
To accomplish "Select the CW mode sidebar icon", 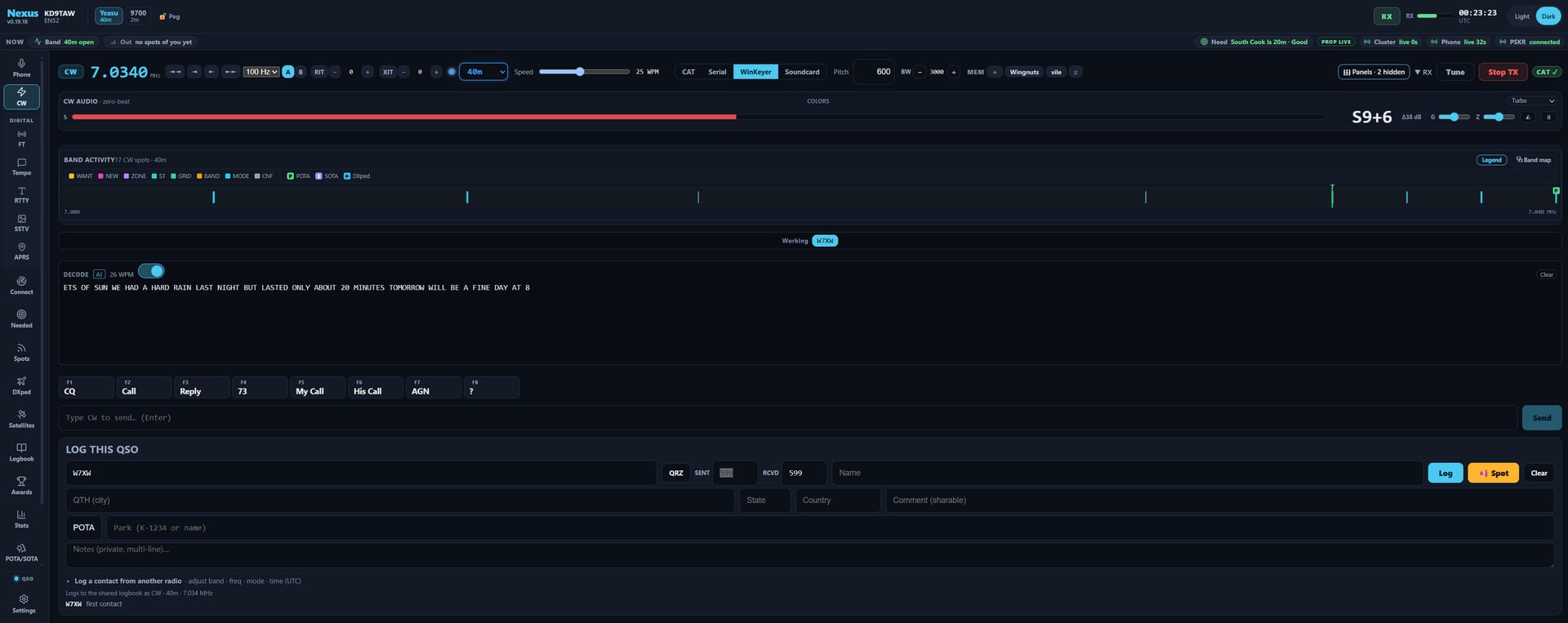I will (x=21, y=96).
